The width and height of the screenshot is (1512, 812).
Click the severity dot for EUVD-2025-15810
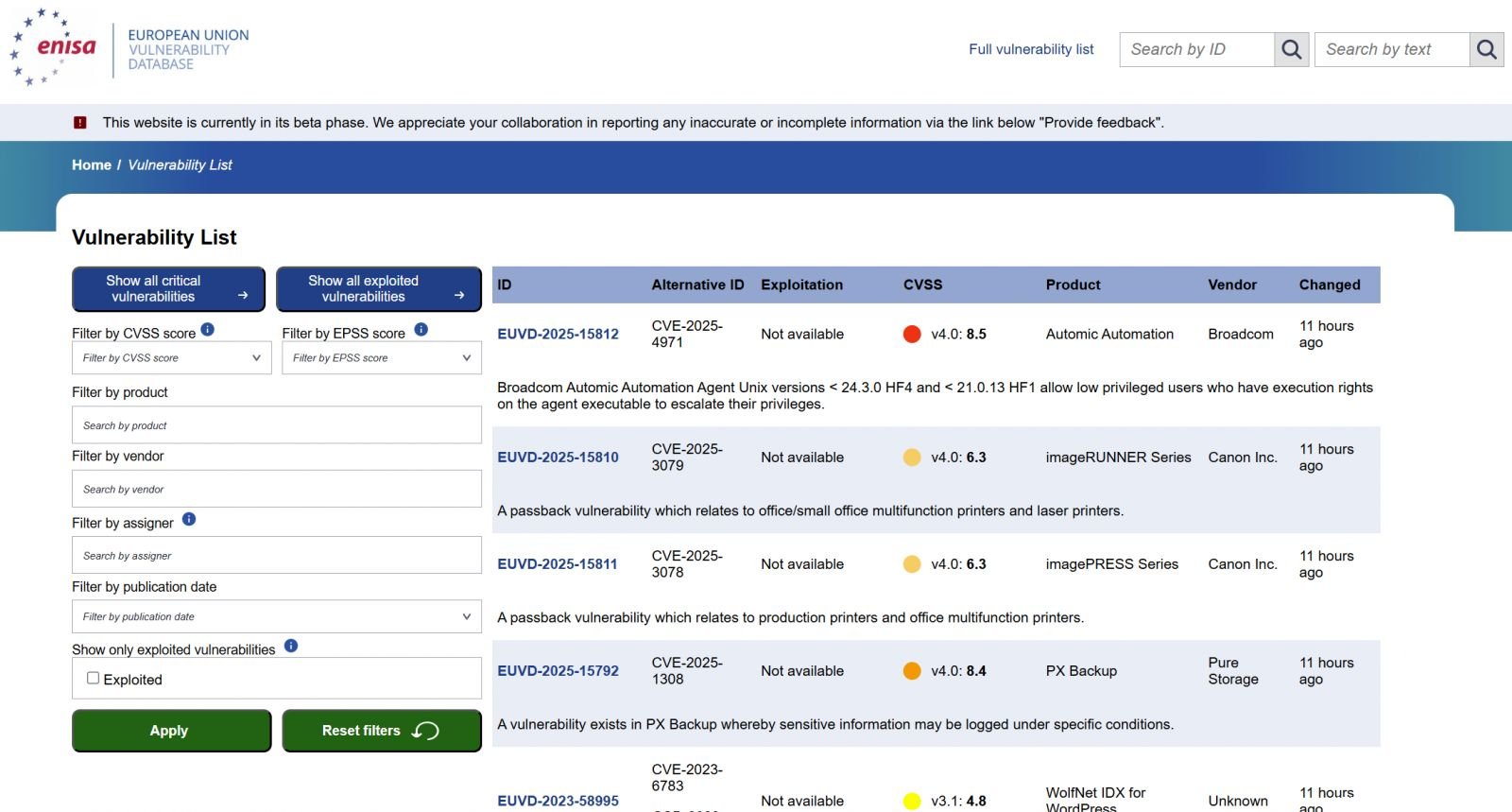pyautogui.click(x=912, y=458)
